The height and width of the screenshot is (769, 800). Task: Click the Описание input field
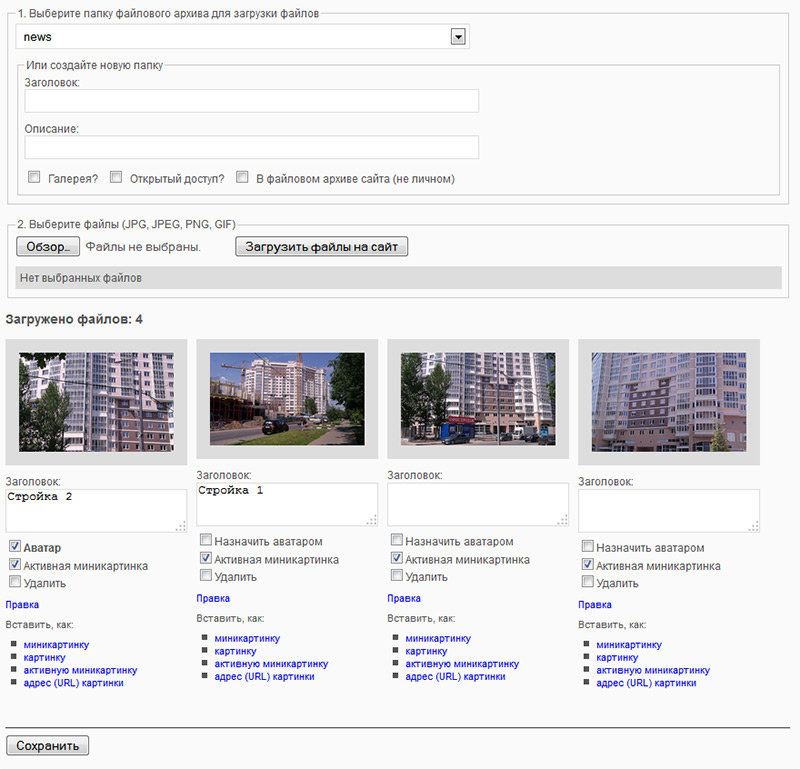[251, 147]
